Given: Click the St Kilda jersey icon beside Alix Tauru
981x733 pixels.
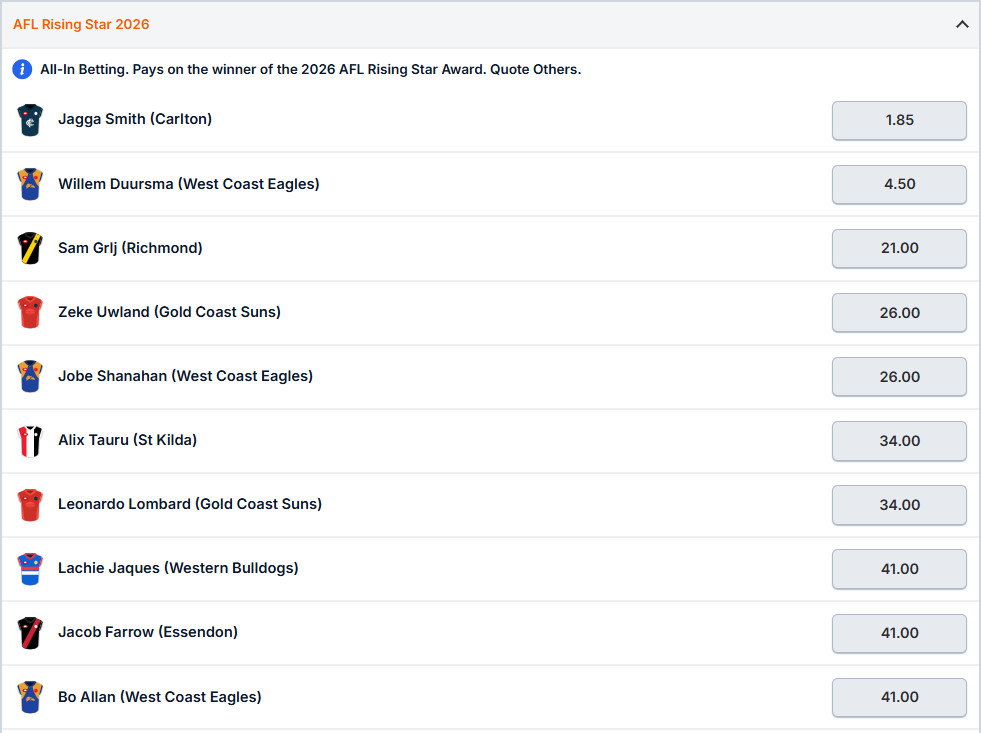Looking at the screenshot, I should point(30,440).
